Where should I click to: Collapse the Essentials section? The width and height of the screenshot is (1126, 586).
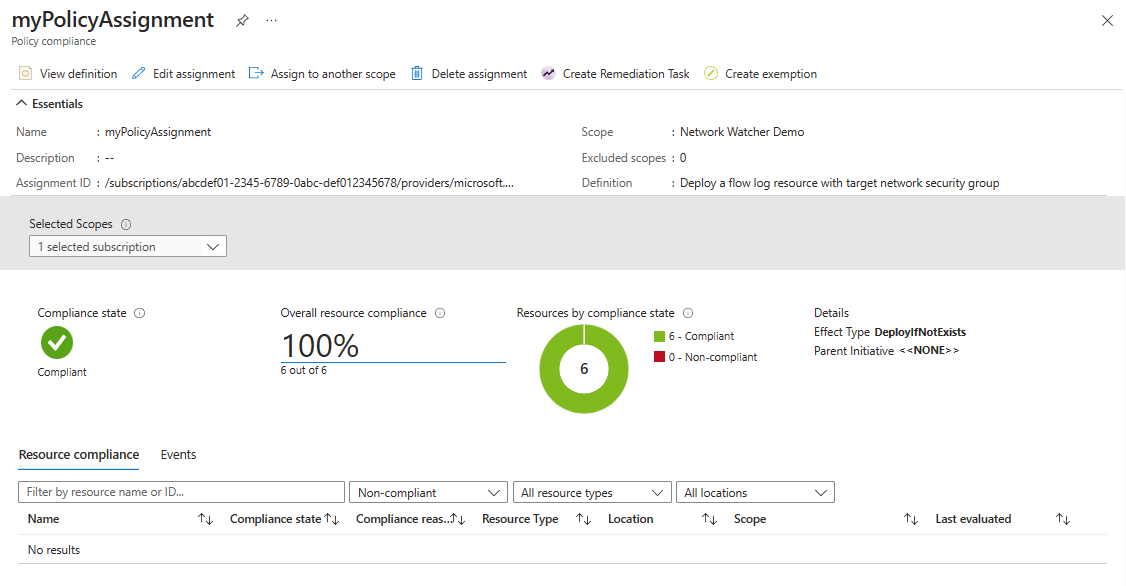coord(22,104)
